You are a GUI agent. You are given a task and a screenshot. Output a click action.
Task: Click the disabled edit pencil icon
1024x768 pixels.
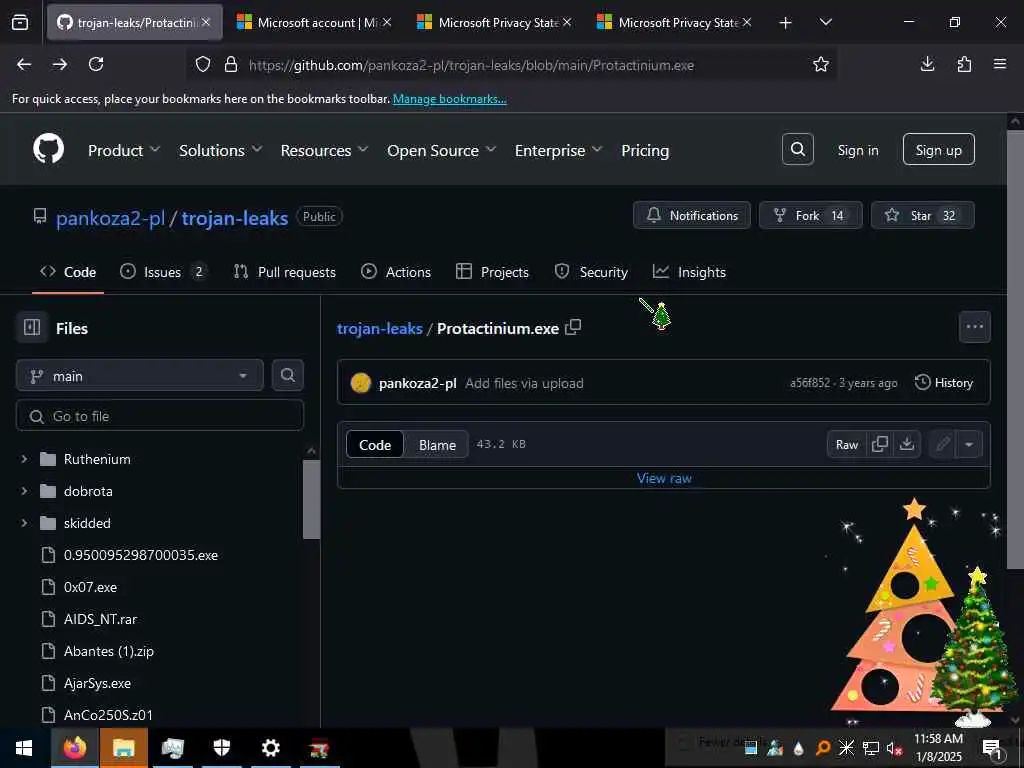[x=942, y=444]
